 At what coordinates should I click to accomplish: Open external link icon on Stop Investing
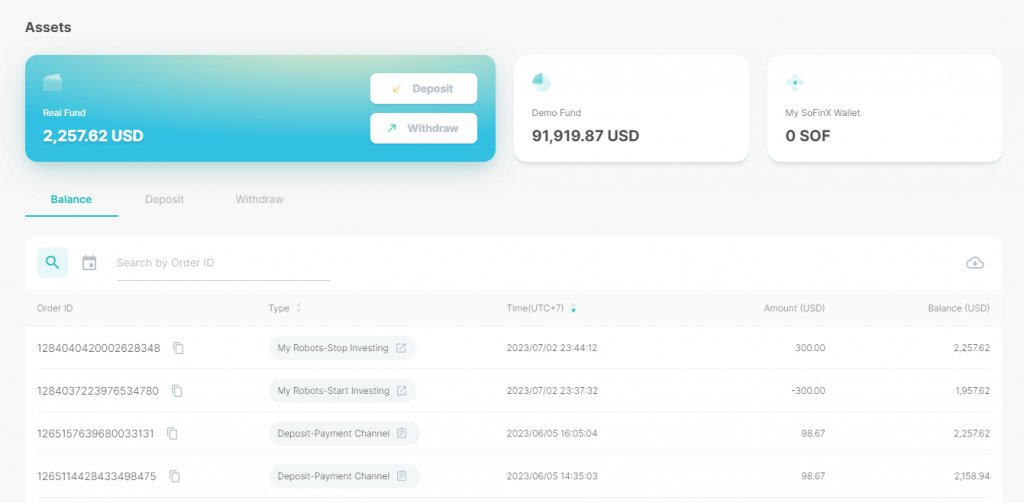401,348
